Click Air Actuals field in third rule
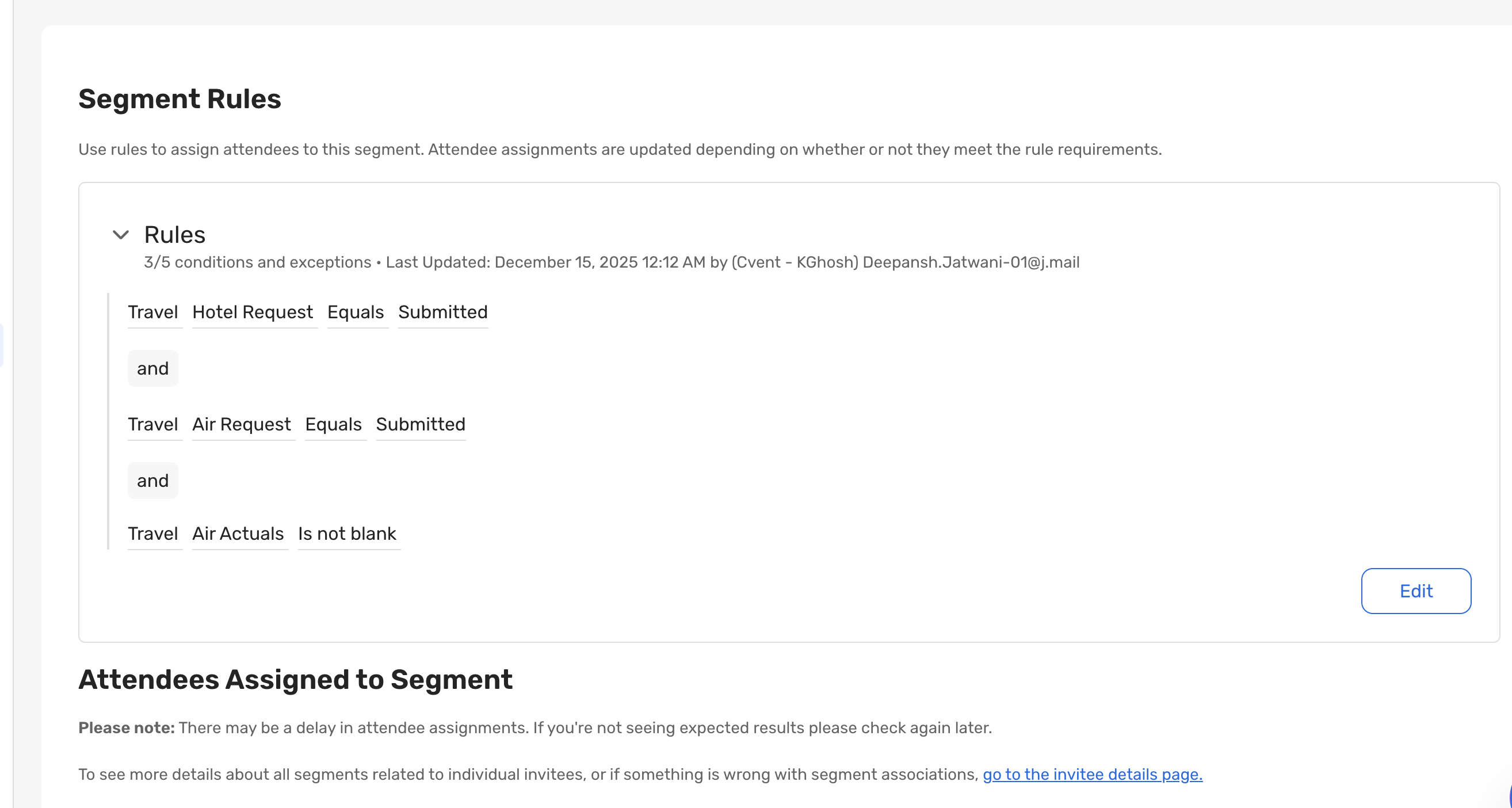This screenshot has height=808, width=1512. 238,533
